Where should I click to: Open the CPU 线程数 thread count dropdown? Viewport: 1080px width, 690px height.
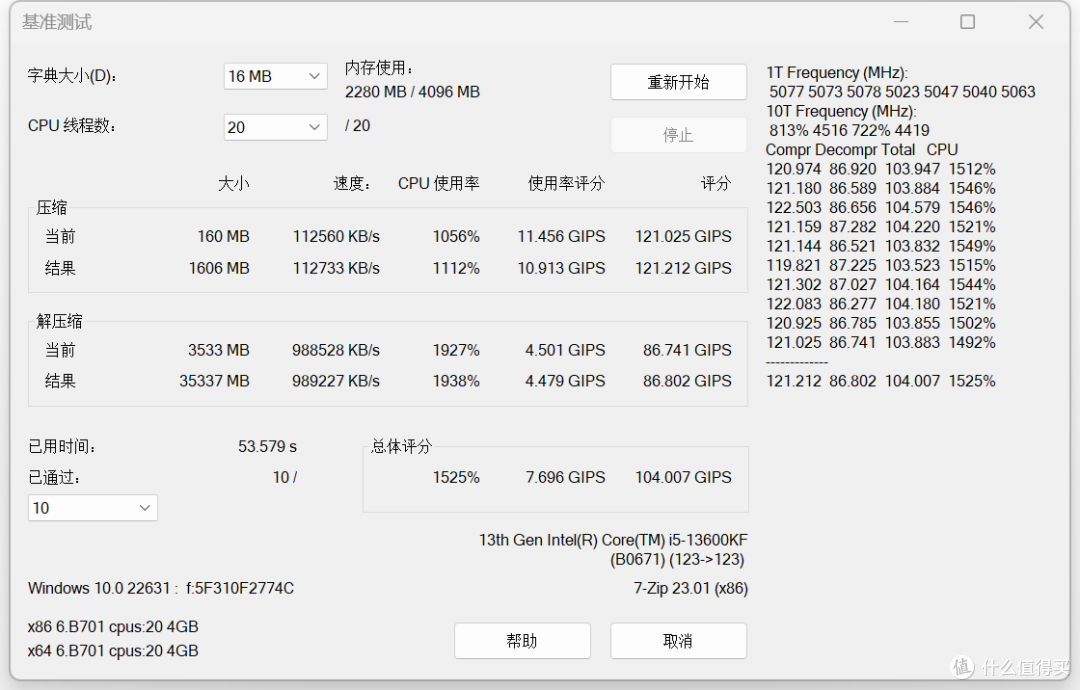275,127
